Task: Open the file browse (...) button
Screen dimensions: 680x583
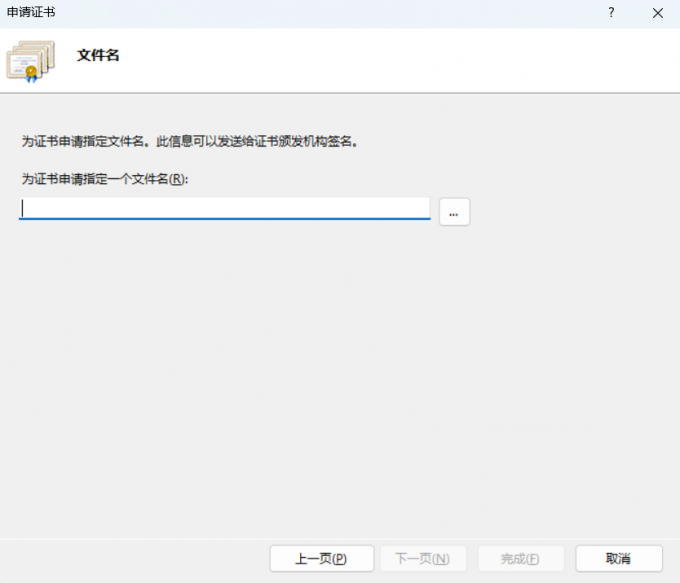Action: pyautogui.click(x=454, y=212)
